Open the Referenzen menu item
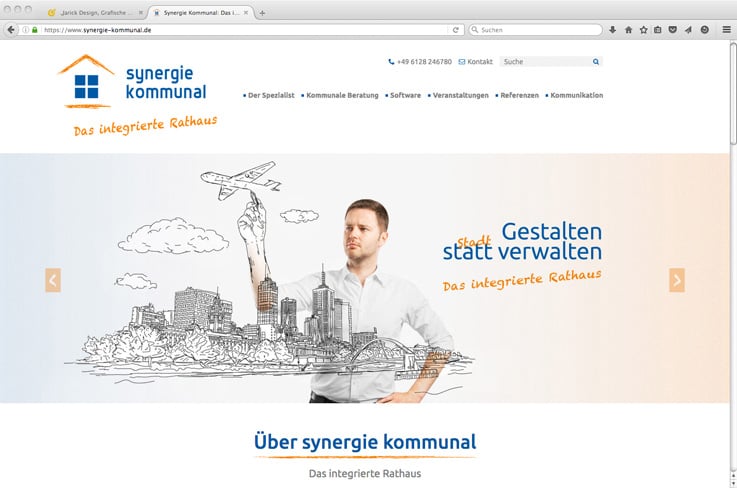The height and width of the screenshot is (495, 737). tap(517, 95)
